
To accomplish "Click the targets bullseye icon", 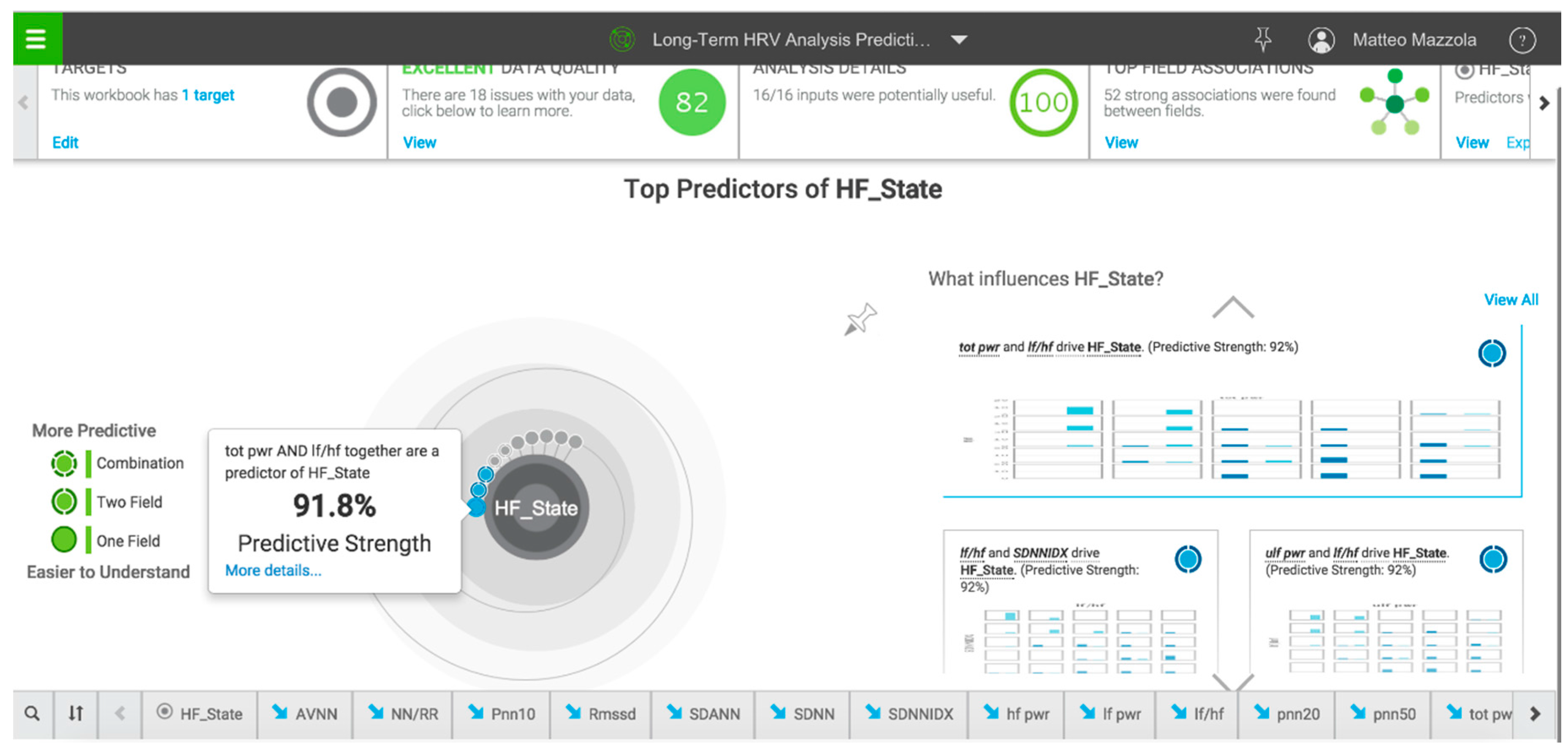I will pos(342,102).
